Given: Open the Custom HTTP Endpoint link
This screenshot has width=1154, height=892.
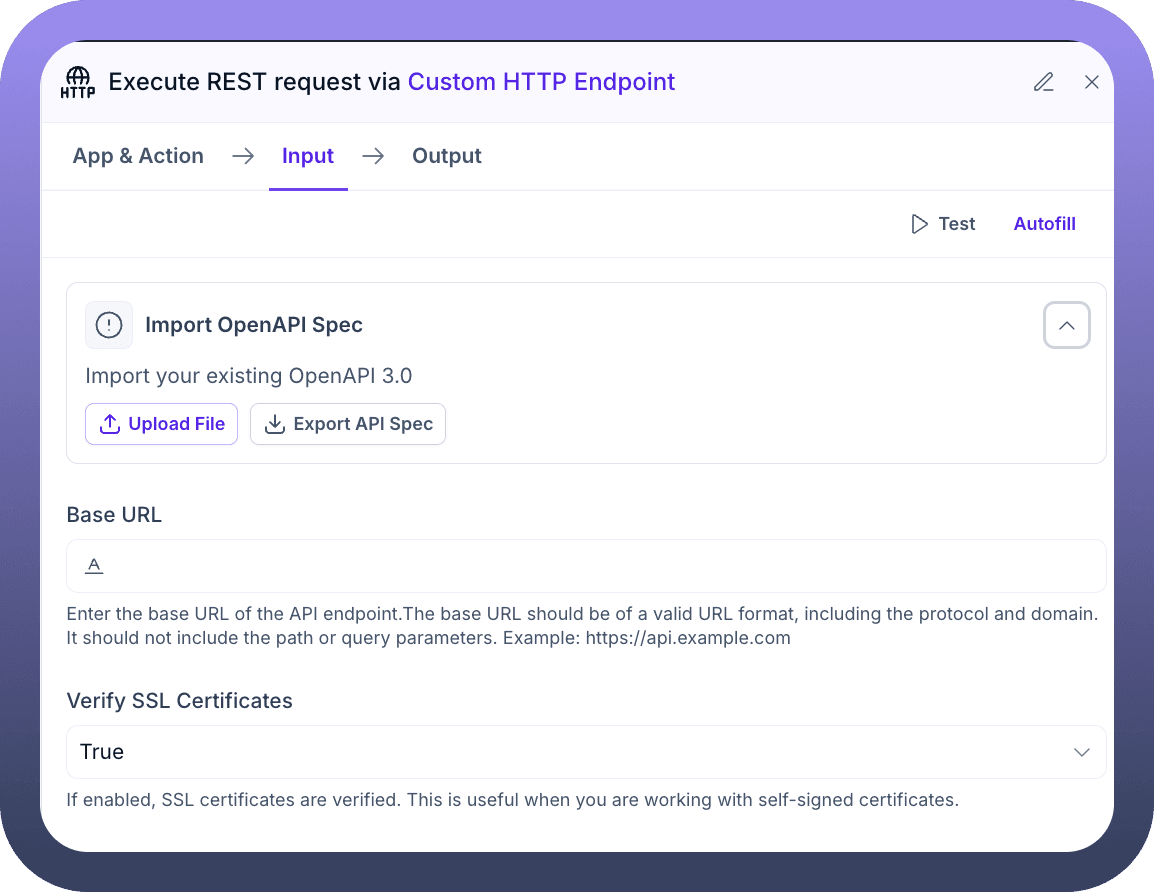Looking at the screenshot, I should [x=541, y=82].
